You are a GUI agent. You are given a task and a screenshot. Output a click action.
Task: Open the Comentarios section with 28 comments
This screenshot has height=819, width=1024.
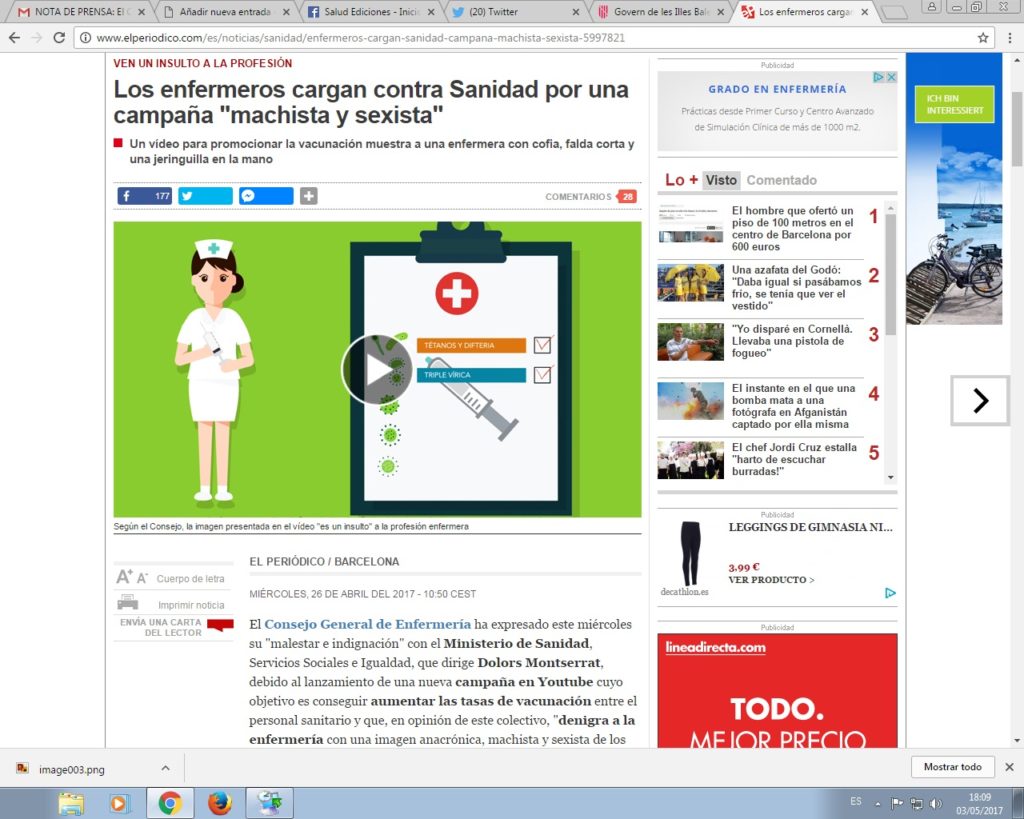(x=590, y=197)
